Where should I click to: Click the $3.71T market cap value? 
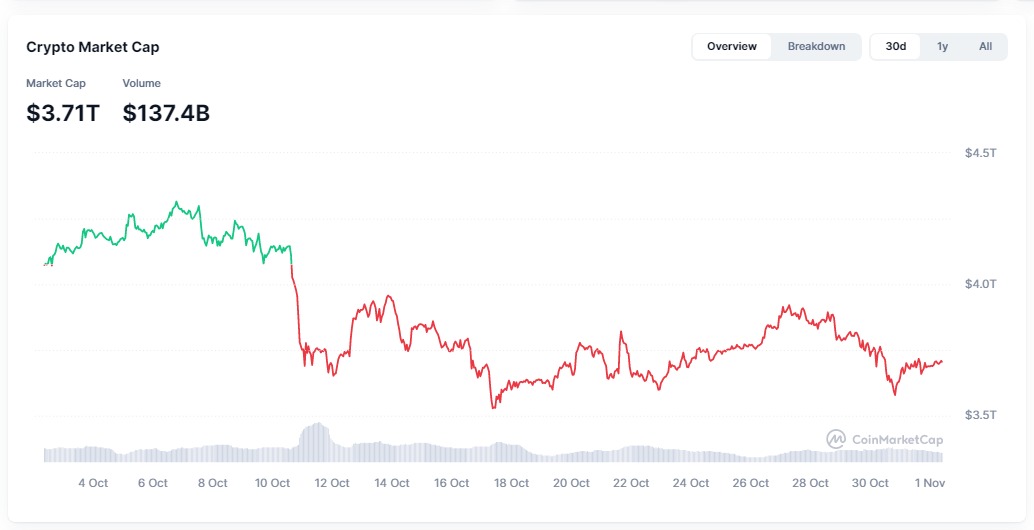[63, 113]
